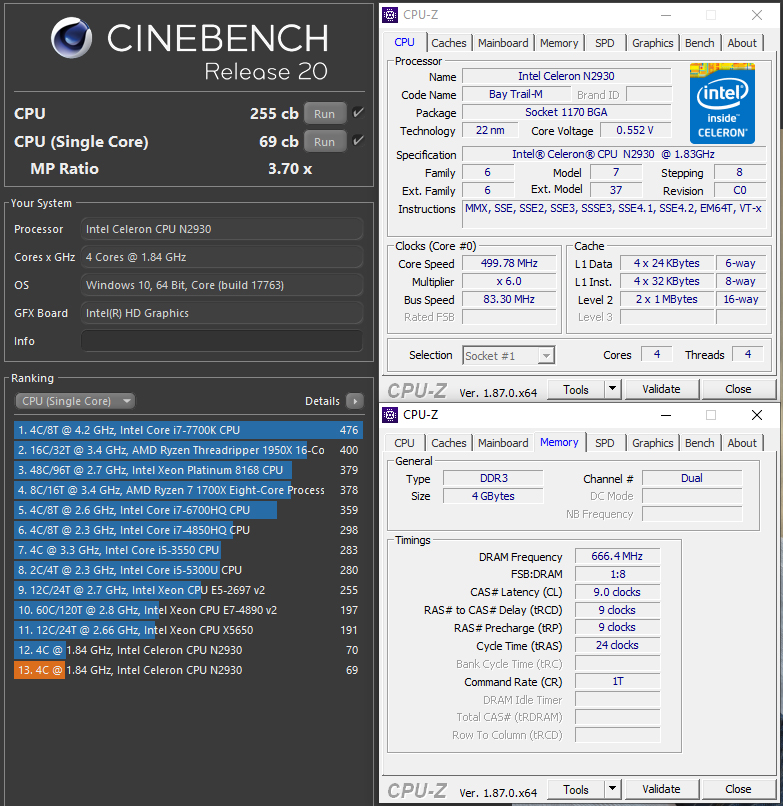
Task: Select CPU tab in bottom CPU-Z window
Action: pyautogui.click(x=404, y=443)
